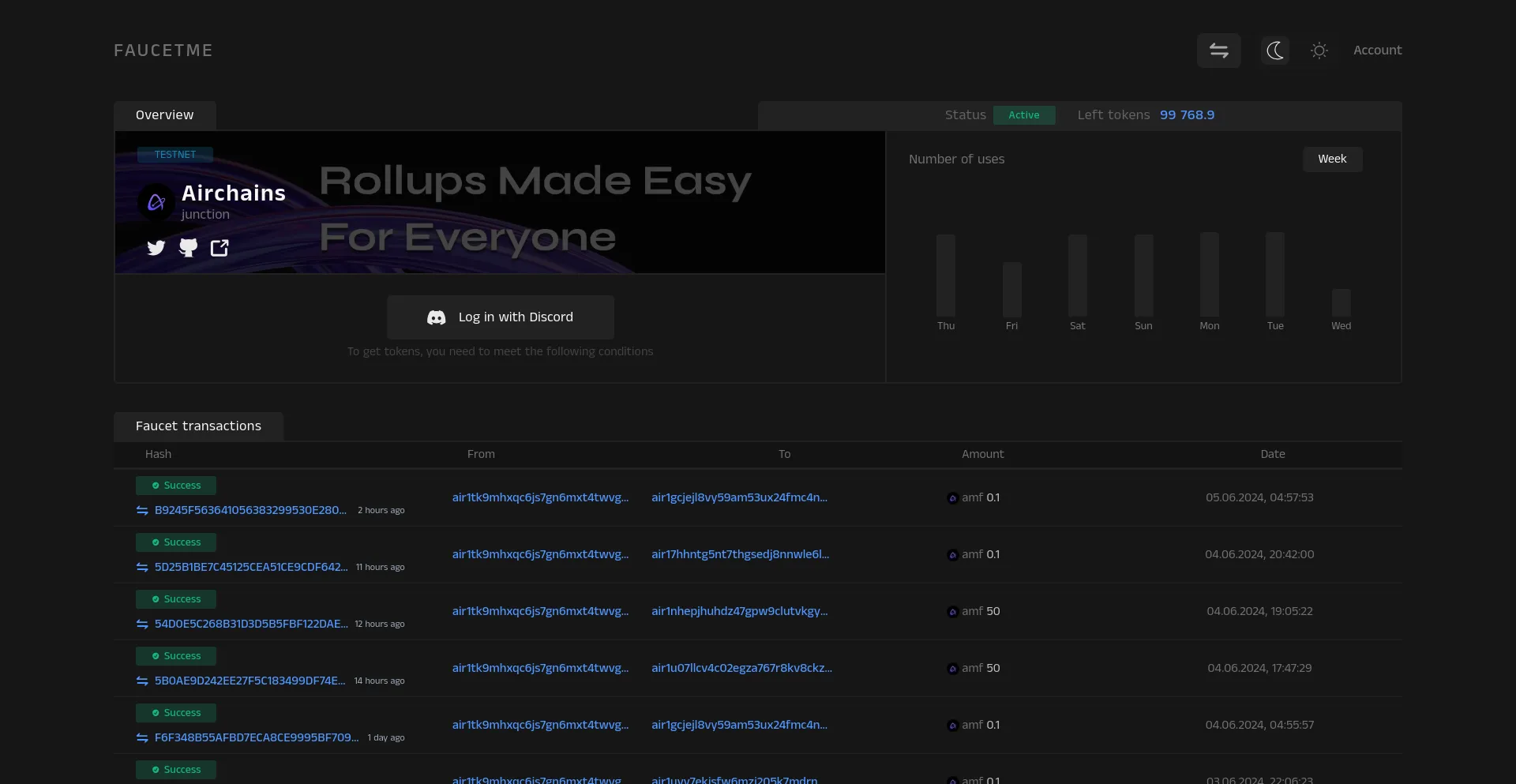Image resolution: width=1516 pixels, height=784 pixels.
Task: Open To address air1nhepjhuhdz47gpw9clutvkgy...
Action: pos(739,611)
